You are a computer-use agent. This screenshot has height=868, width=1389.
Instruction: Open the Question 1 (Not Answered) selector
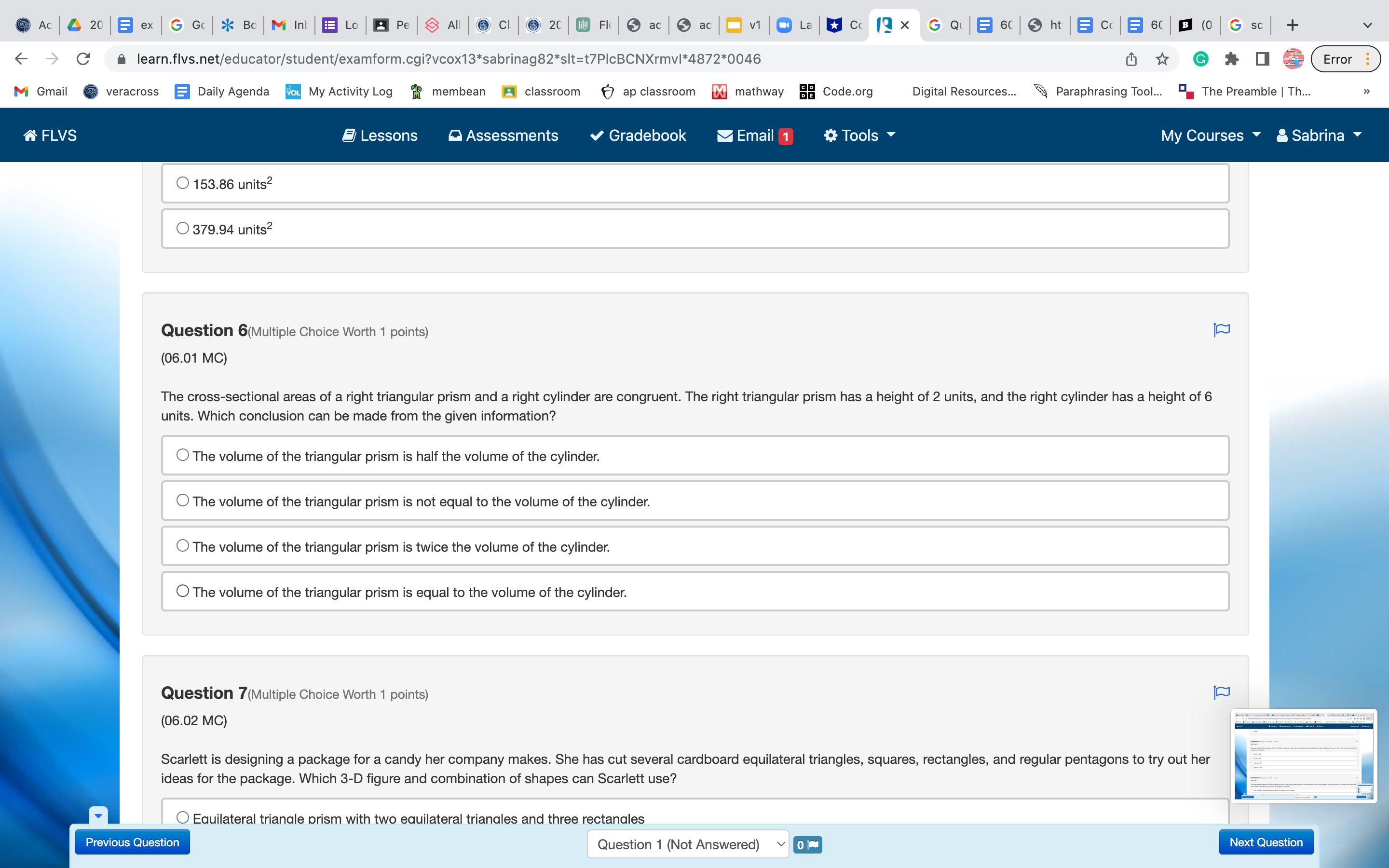click(688, 844)
